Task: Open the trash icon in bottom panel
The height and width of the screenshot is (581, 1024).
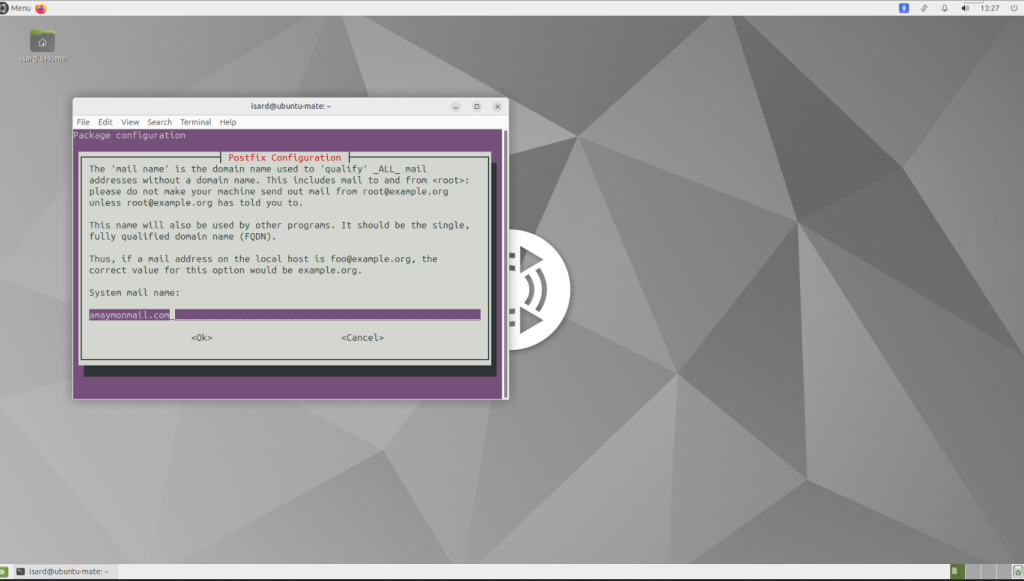Action: [x=1017, y=572]
